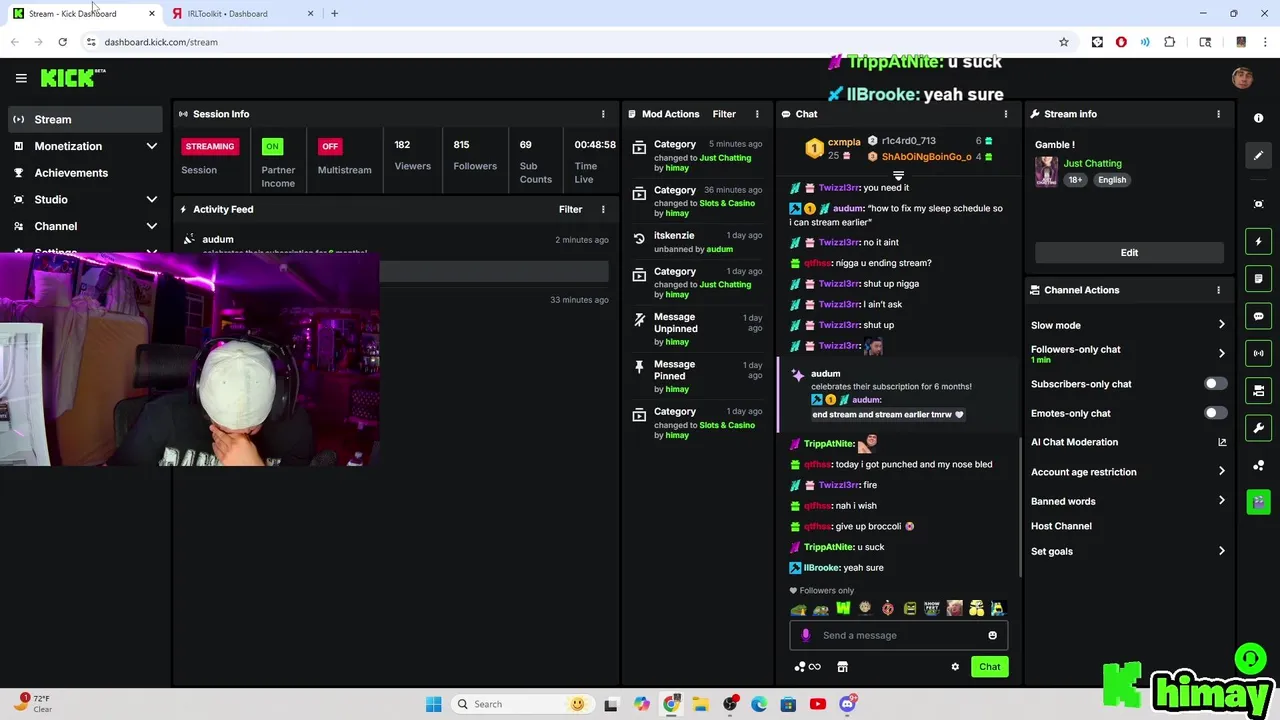Expand Account age restriction options

(1221, 472)
